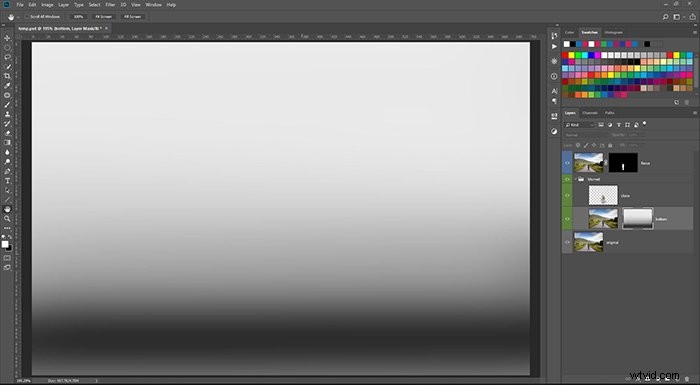
Task: Click the share icon at top right
Action: [692, 17]
